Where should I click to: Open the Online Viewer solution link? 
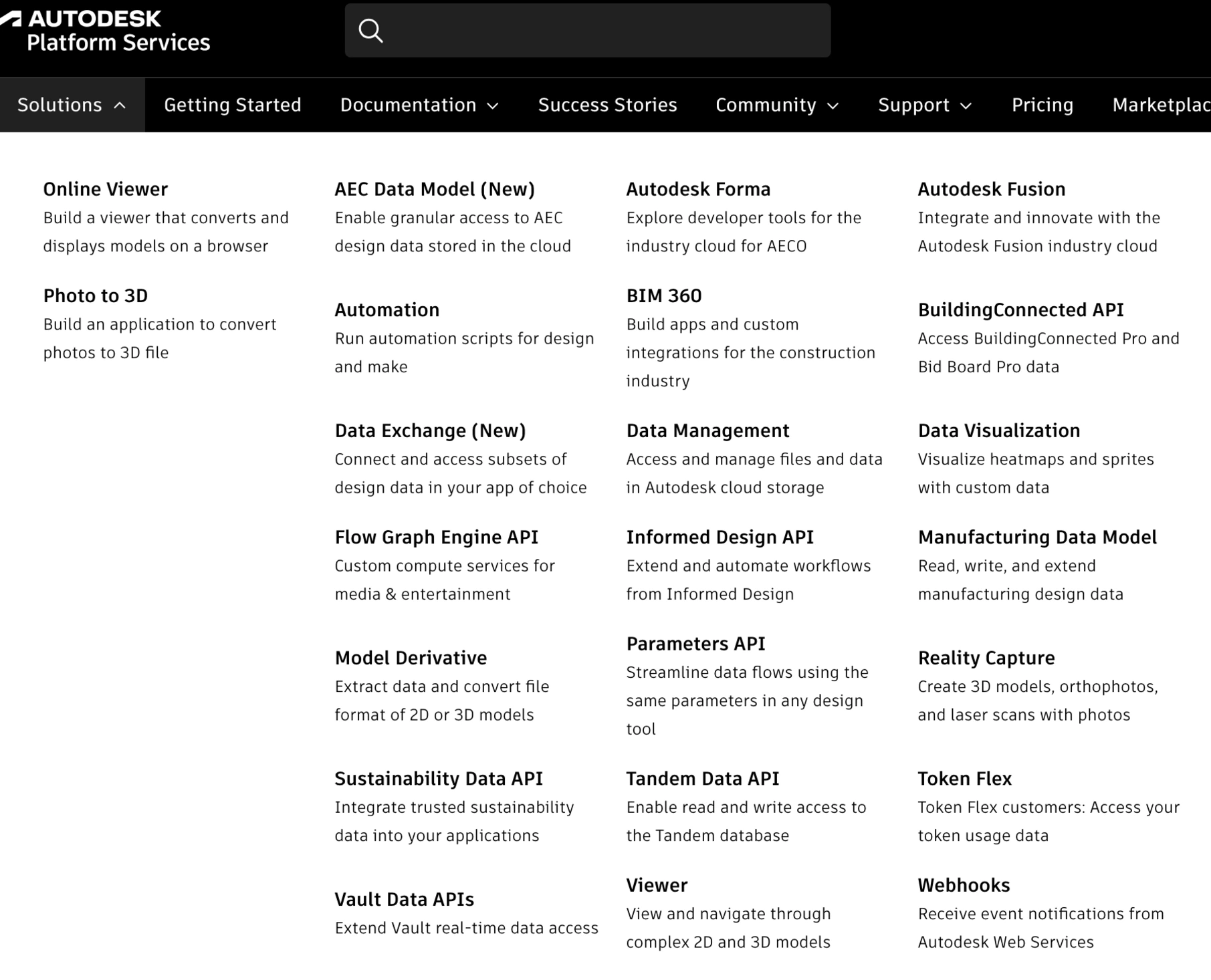pos(106,189)
